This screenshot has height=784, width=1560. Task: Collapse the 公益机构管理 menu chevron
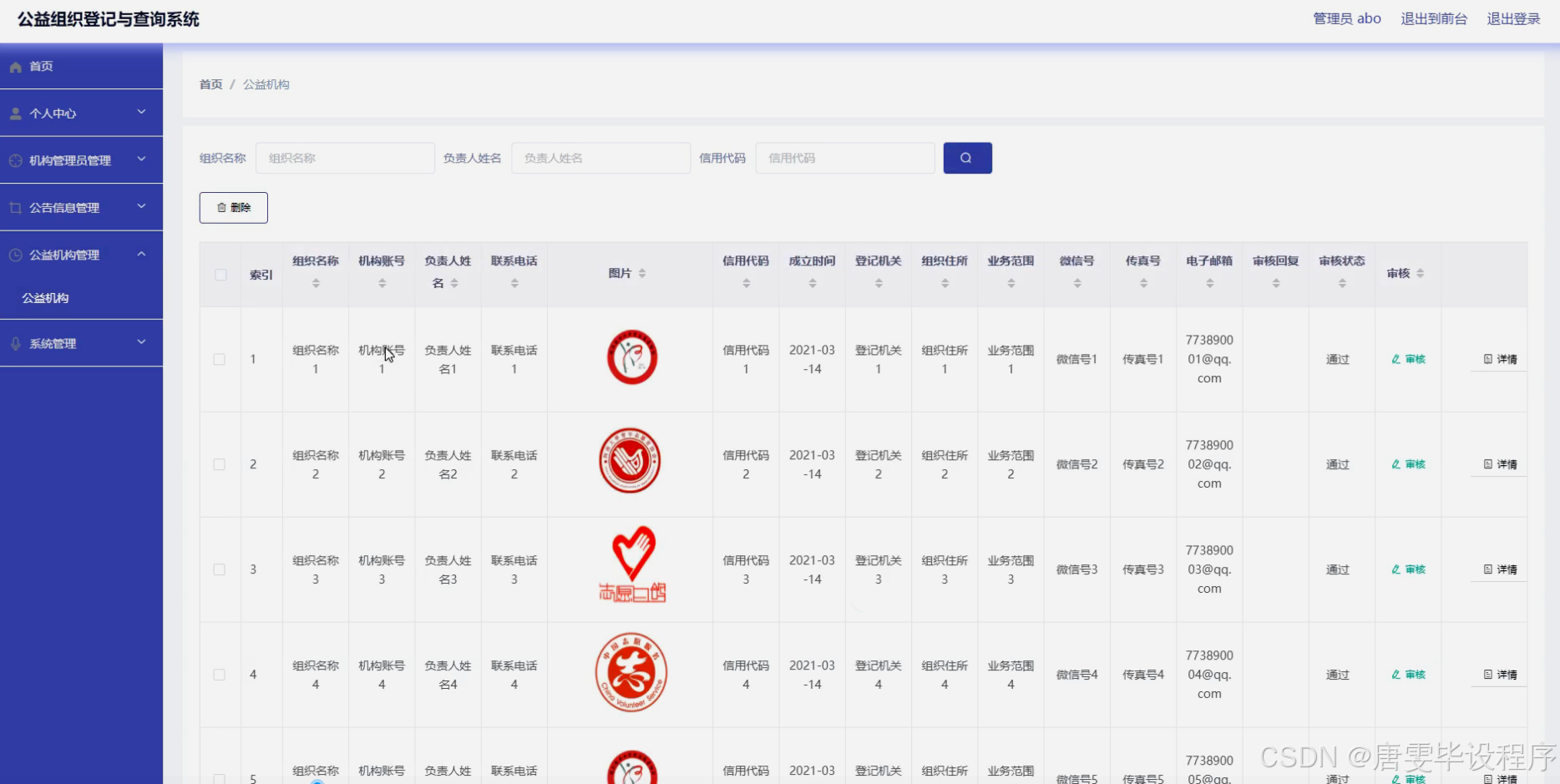(141, 253)
